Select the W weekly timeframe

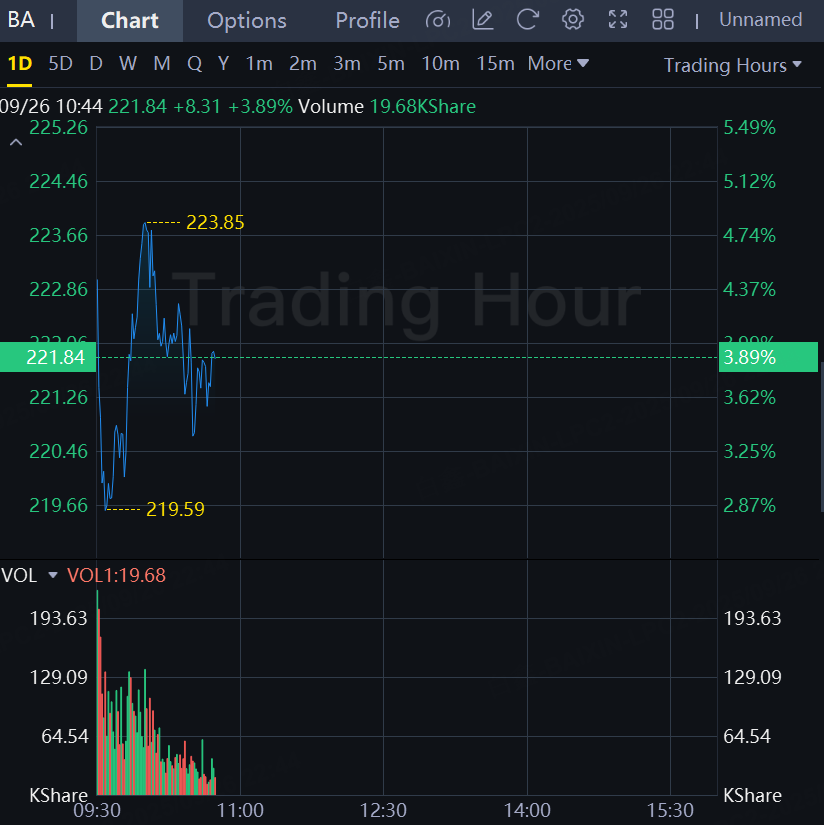(x=128, y=64)
